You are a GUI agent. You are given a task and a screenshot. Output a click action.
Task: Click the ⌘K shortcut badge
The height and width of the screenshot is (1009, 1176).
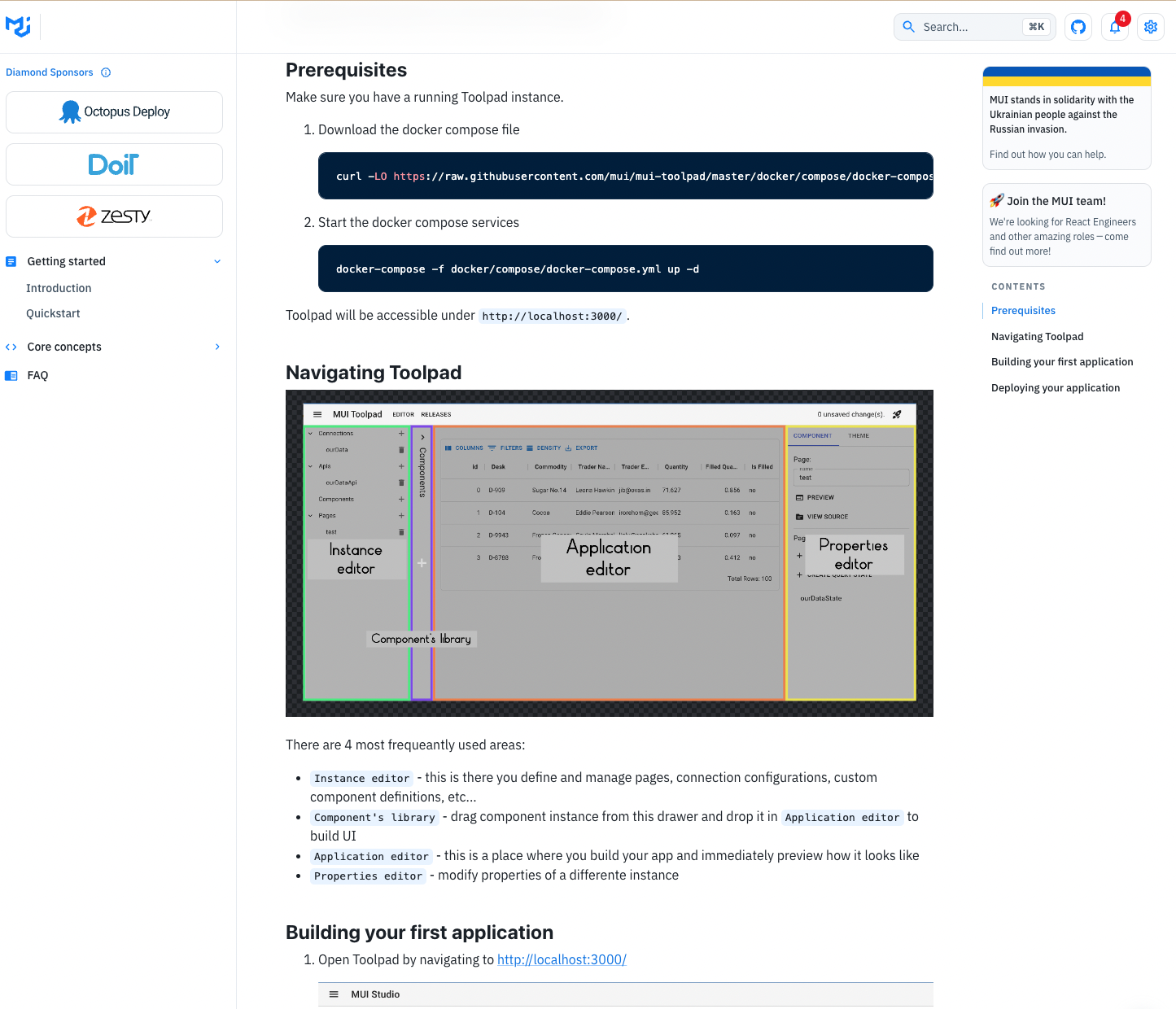click(1036, 27)
